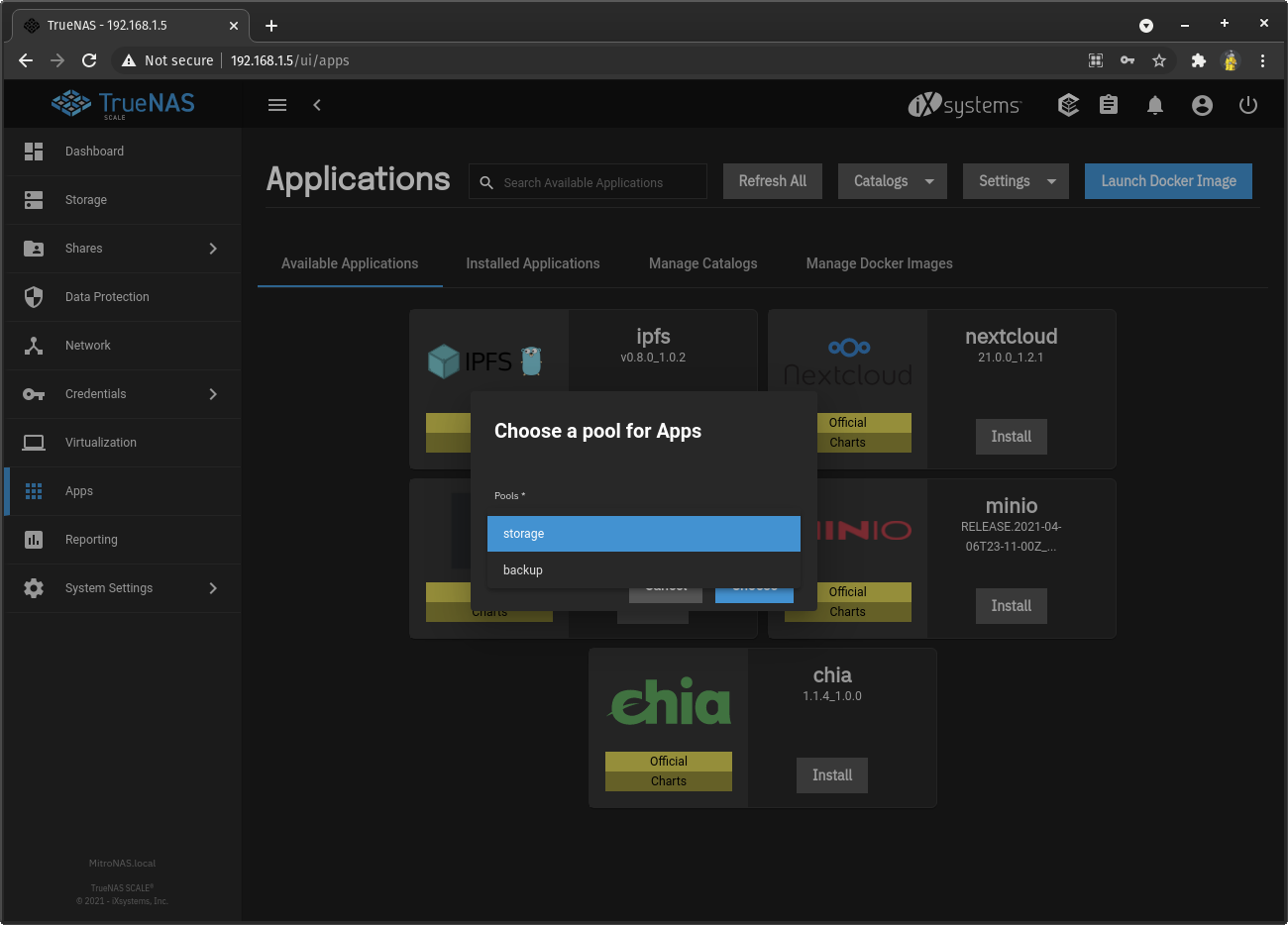Install the chia app
The height and width of the screenshot is (925, 1288).
[832, 775]
